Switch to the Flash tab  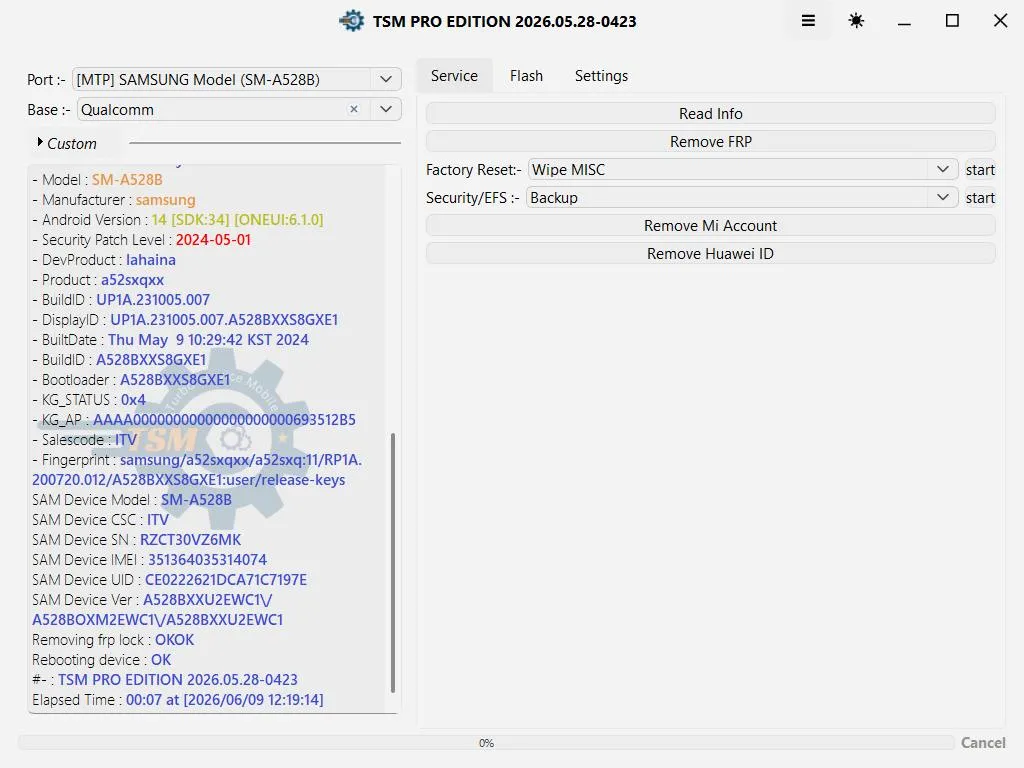click(526, 76)
